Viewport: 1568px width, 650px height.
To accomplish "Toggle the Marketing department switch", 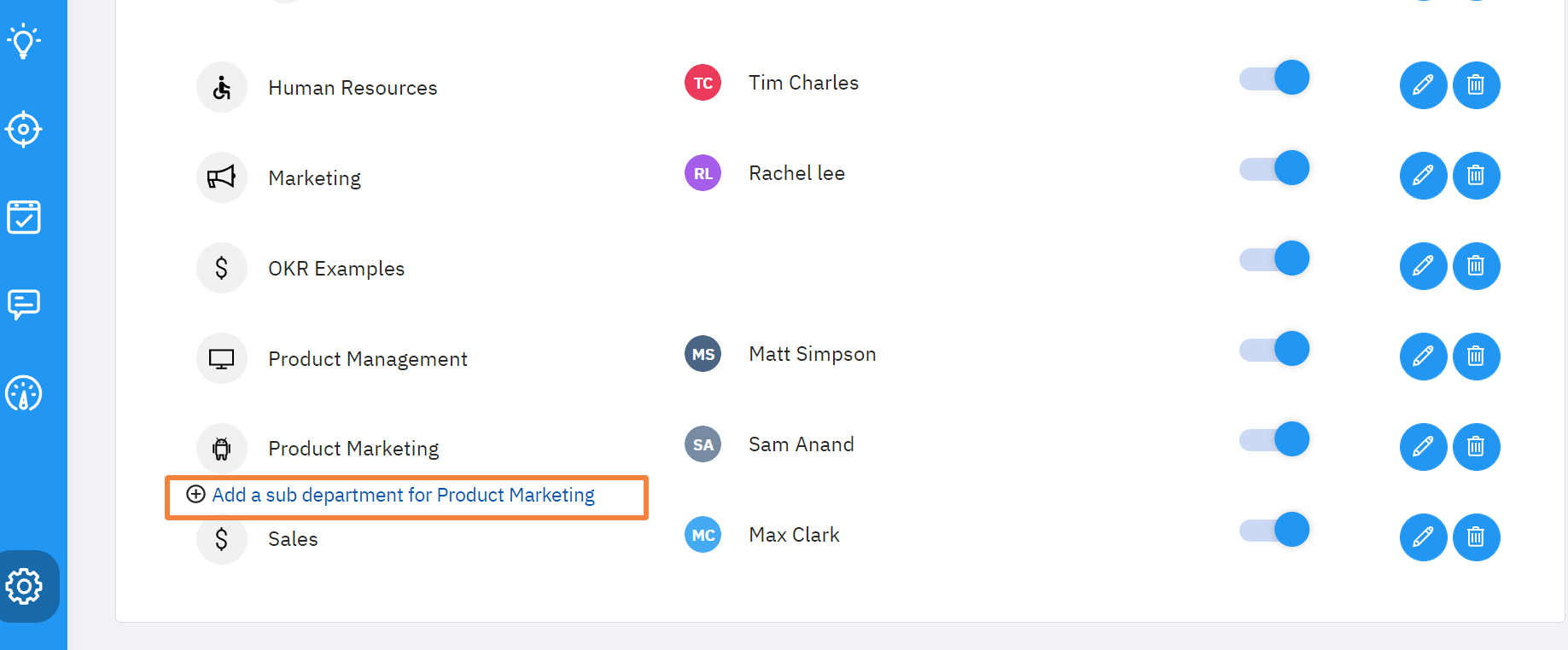I will click(1274, 169).
